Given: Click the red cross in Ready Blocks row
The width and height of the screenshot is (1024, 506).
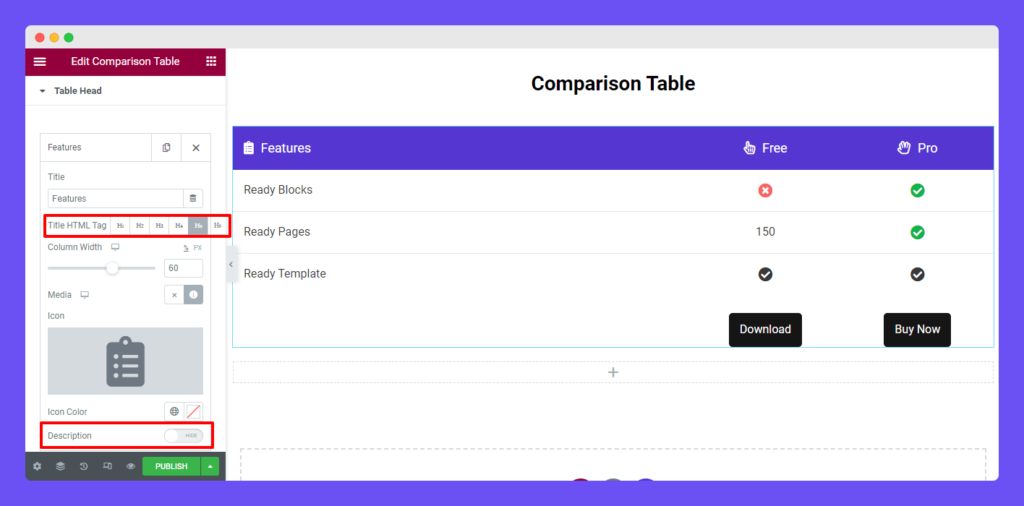Looking at the screenshot, I should tap(765, 191).
